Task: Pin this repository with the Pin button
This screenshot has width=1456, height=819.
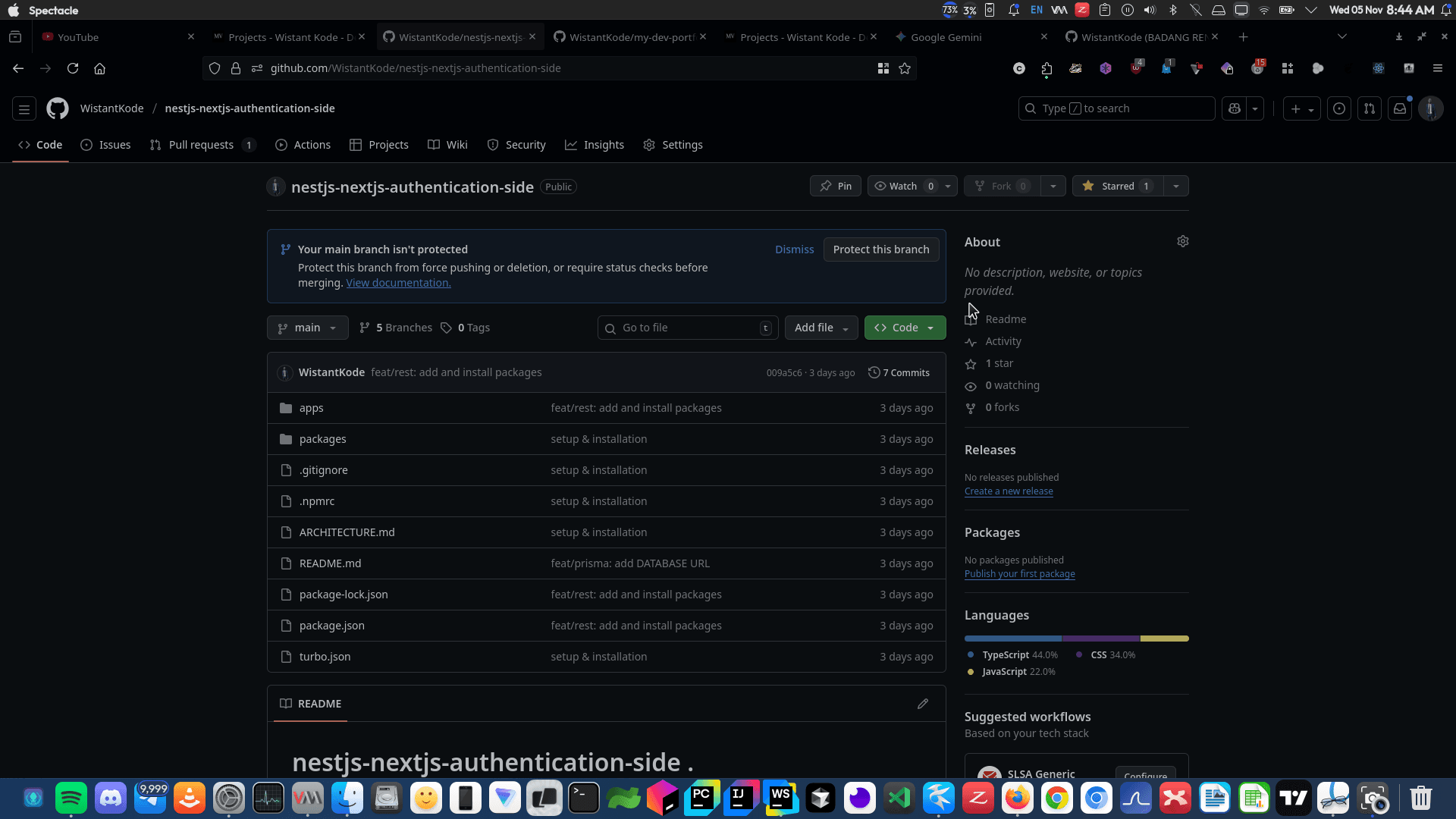Action: pyautogui.click(x=836, y=186)
